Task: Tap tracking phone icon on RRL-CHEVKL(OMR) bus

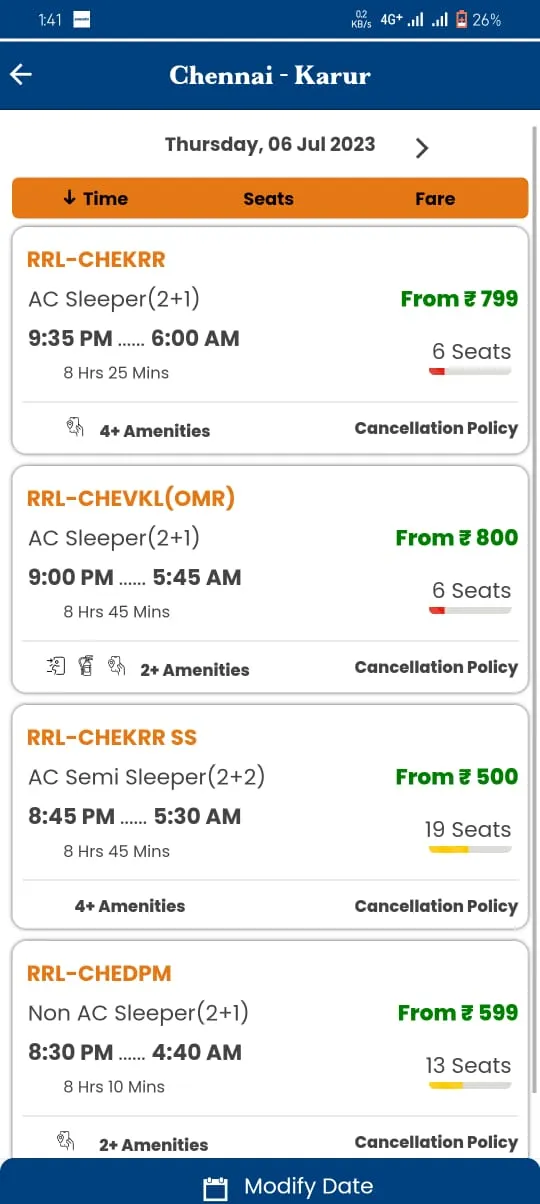Action: tap(117, 666)
